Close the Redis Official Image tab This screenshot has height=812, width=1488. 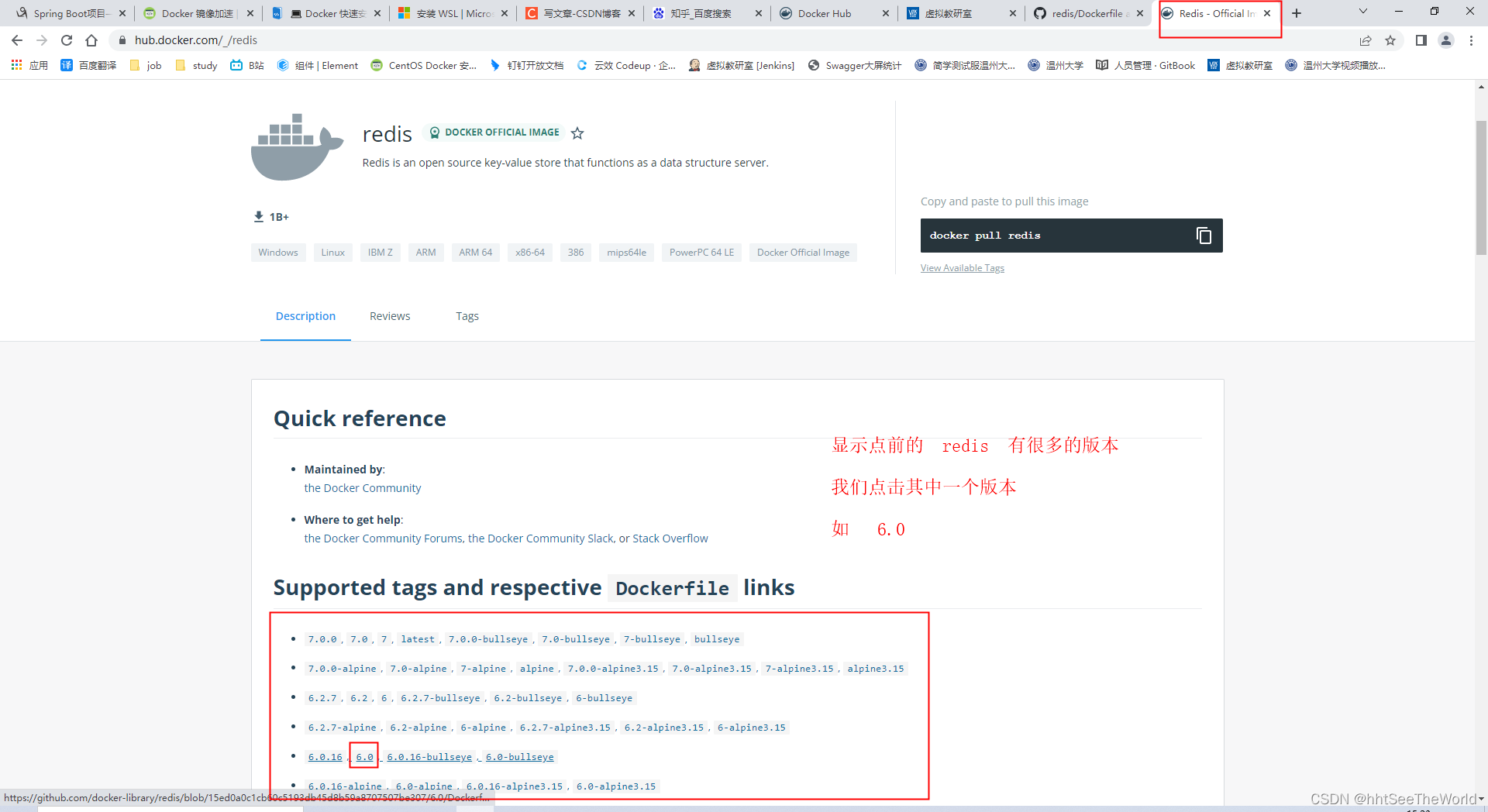1267,13
